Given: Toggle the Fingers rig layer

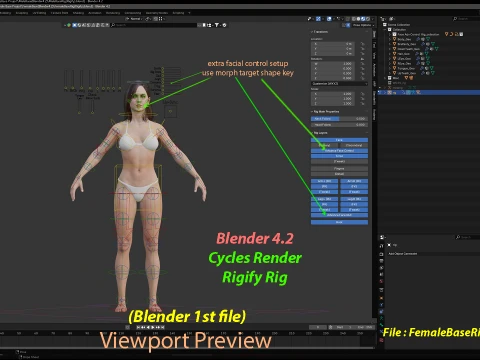Looking at the screenshot, I should 339,169.
